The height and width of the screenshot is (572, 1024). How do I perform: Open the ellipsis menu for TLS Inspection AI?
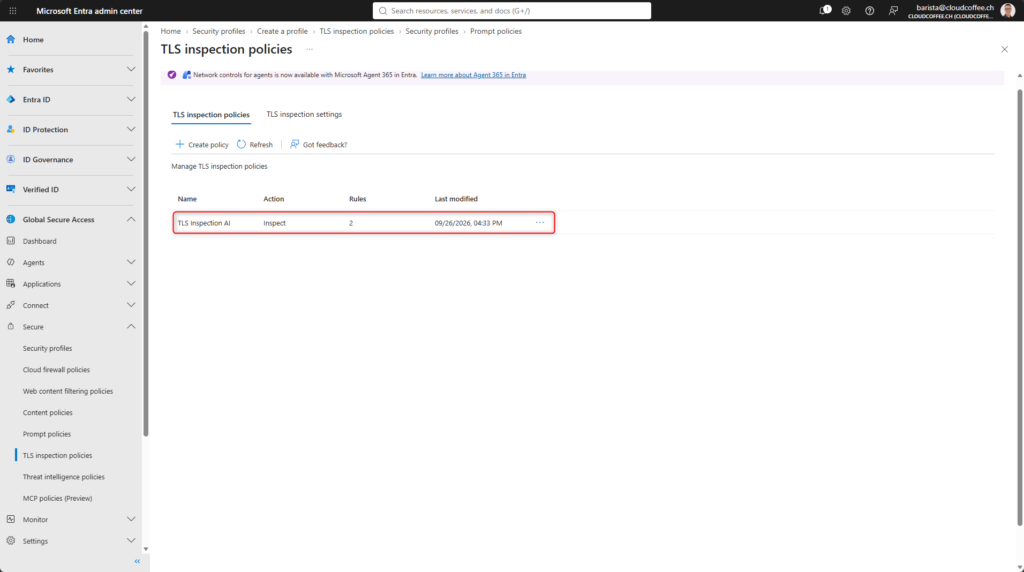coord(539,223)
